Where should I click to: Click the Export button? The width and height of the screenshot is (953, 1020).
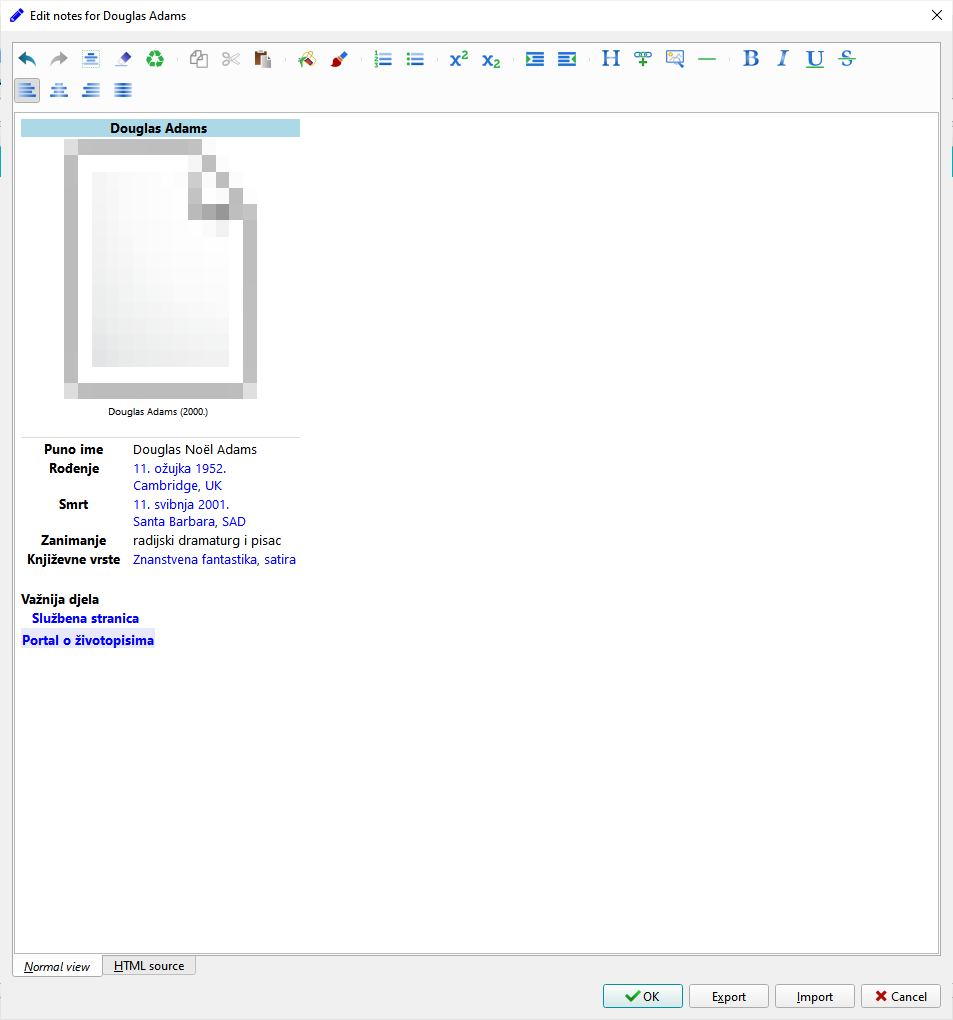tap(729, 996)
